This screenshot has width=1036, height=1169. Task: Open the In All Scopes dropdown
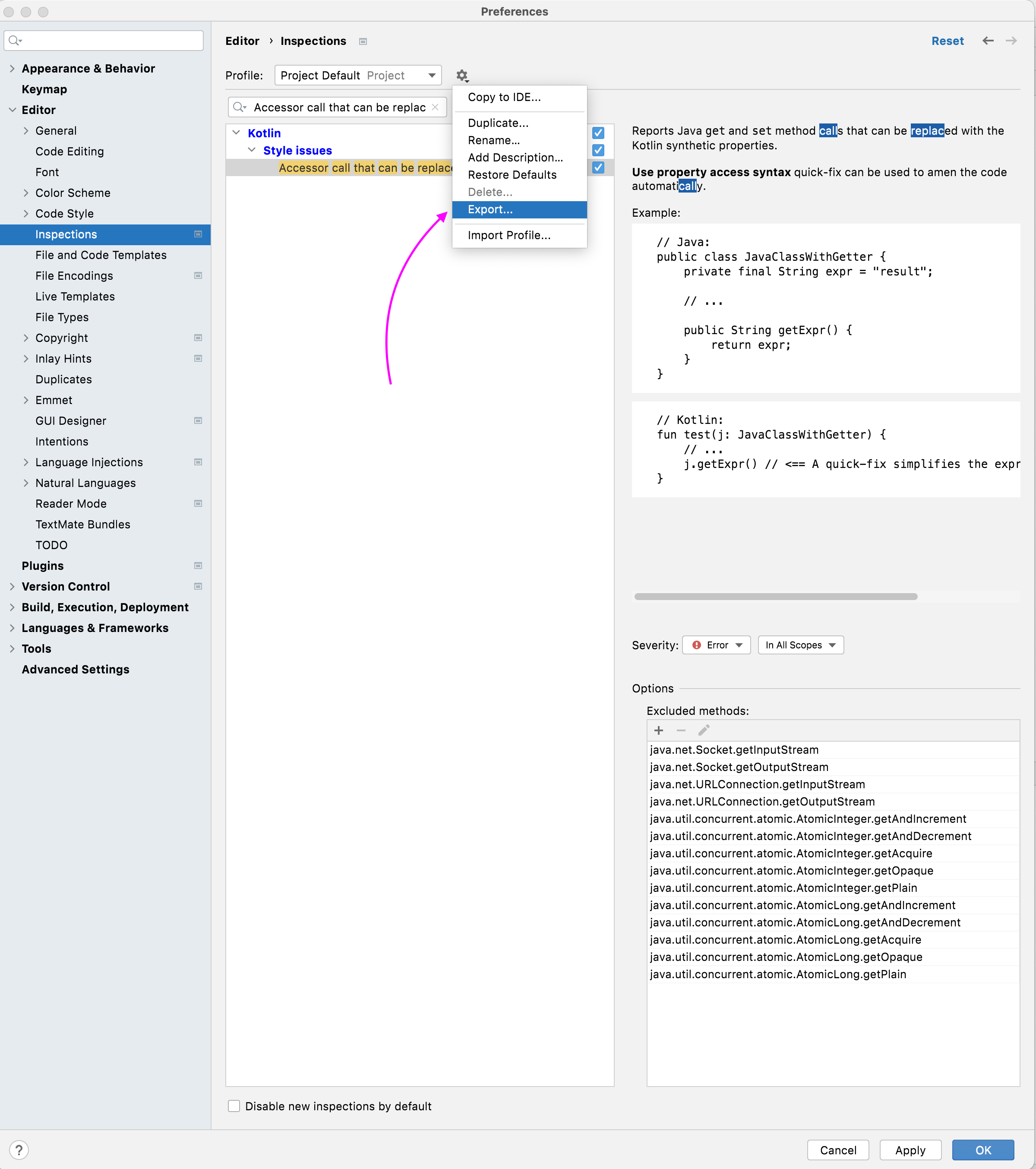[800, 645]
